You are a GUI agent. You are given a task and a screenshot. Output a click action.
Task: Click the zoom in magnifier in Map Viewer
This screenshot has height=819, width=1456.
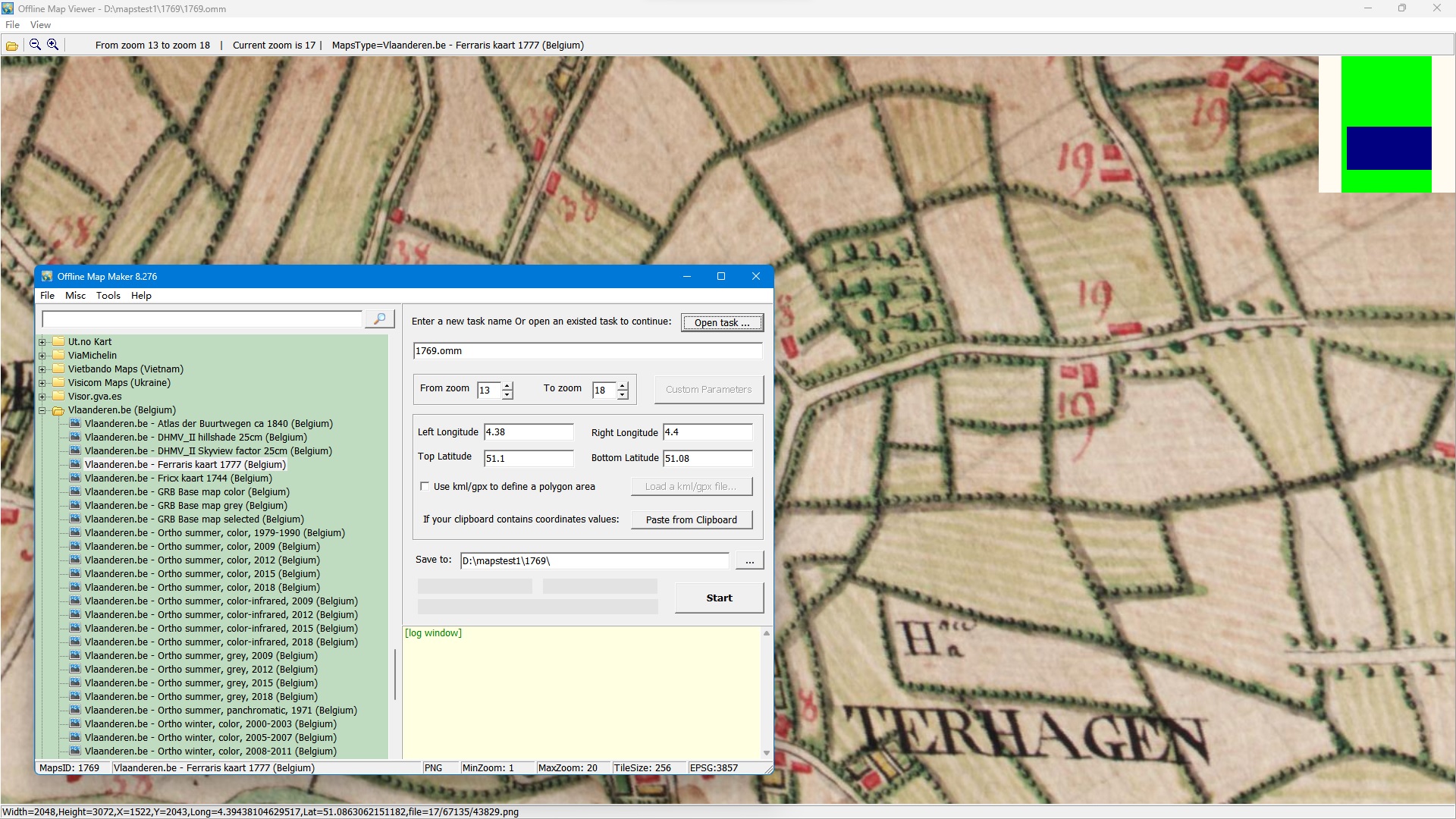(52, 45)
